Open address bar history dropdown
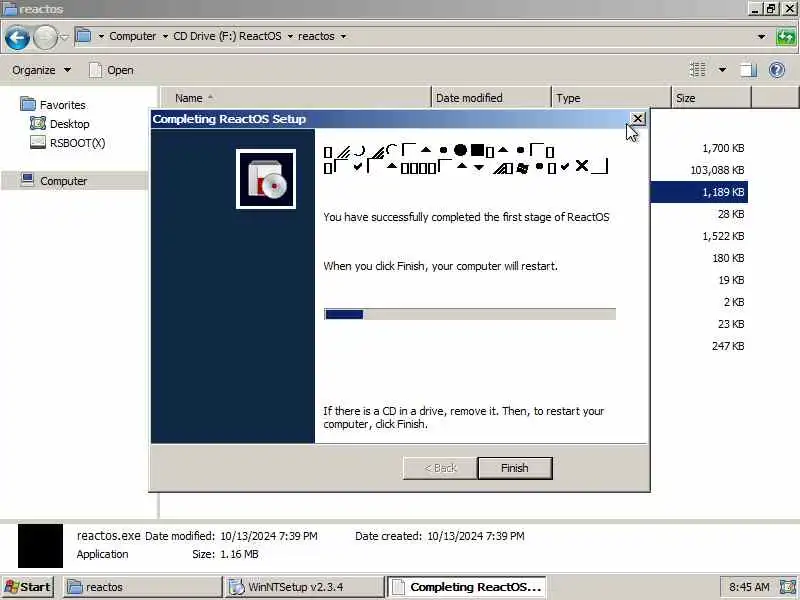This screenshot has width=800, height=600. tap(761, 37)
